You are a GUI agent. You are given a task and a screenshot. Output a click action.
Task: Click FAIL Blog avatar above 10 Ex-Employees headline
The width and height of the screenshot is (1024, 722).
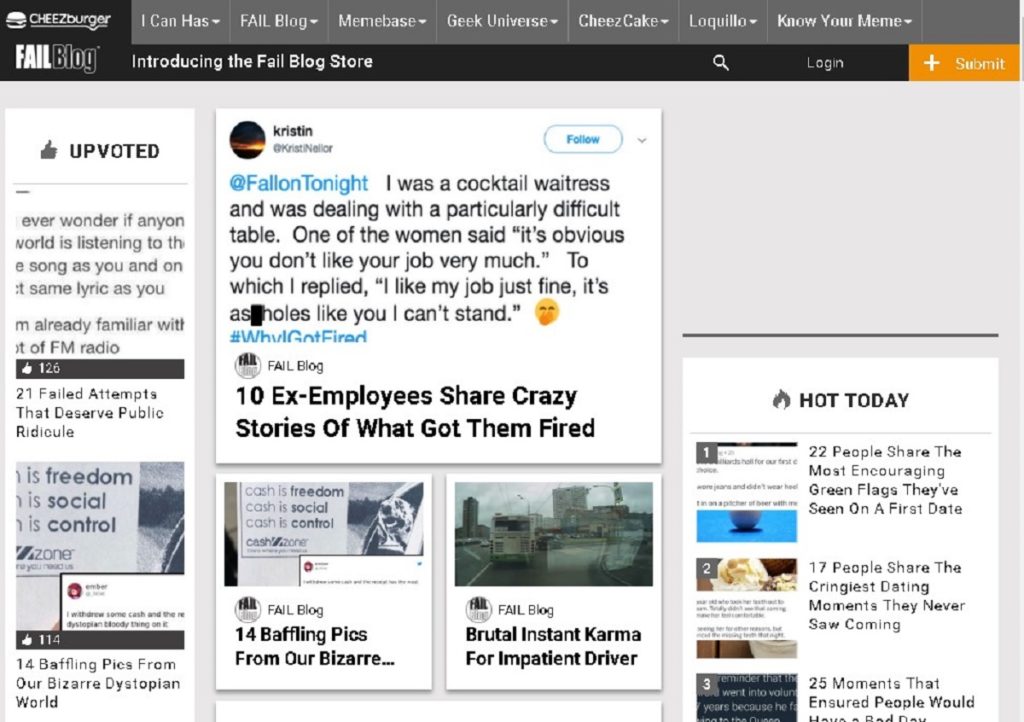[x=247, y=366]
